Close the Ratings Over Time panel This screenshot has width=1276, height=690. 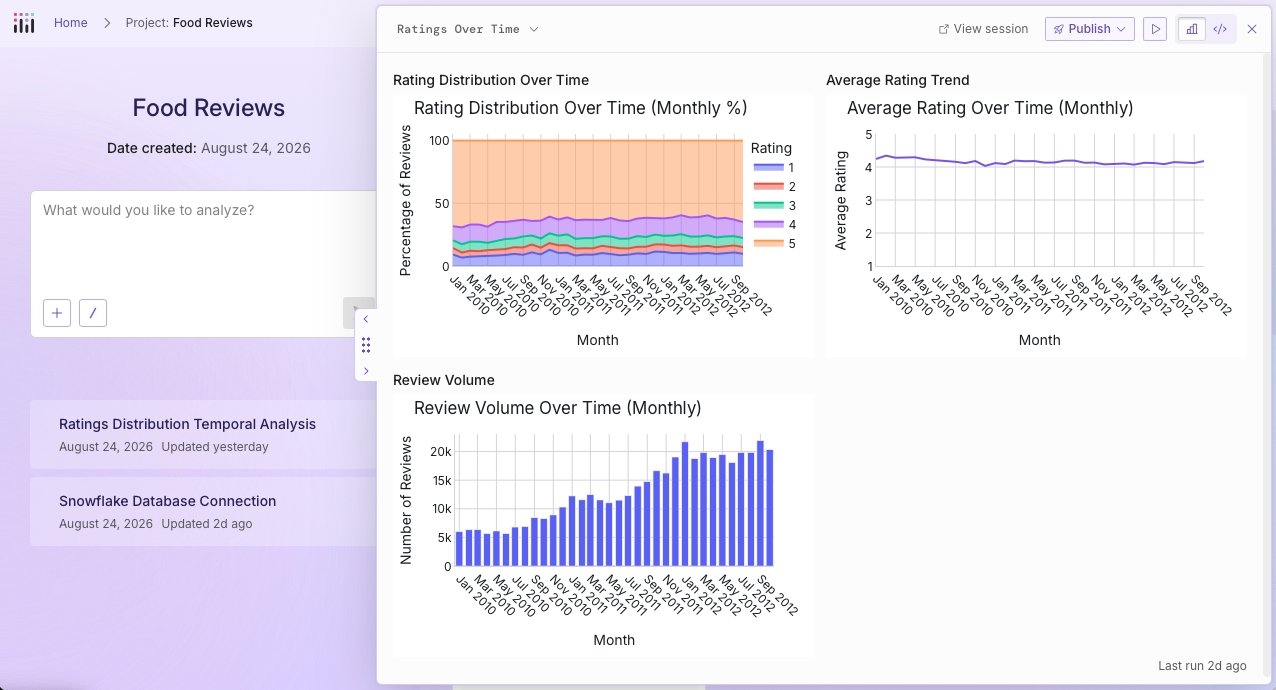click(1252, 29)
